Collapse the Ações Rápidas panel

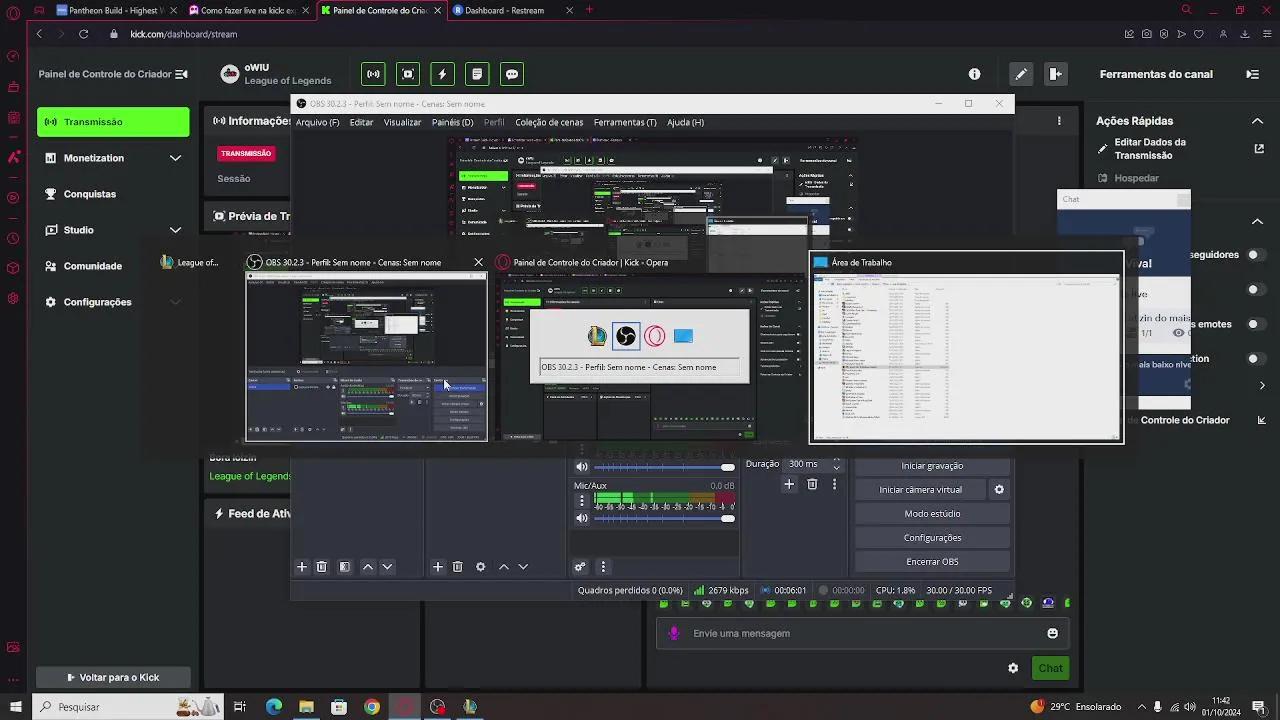coord(1257,121)
